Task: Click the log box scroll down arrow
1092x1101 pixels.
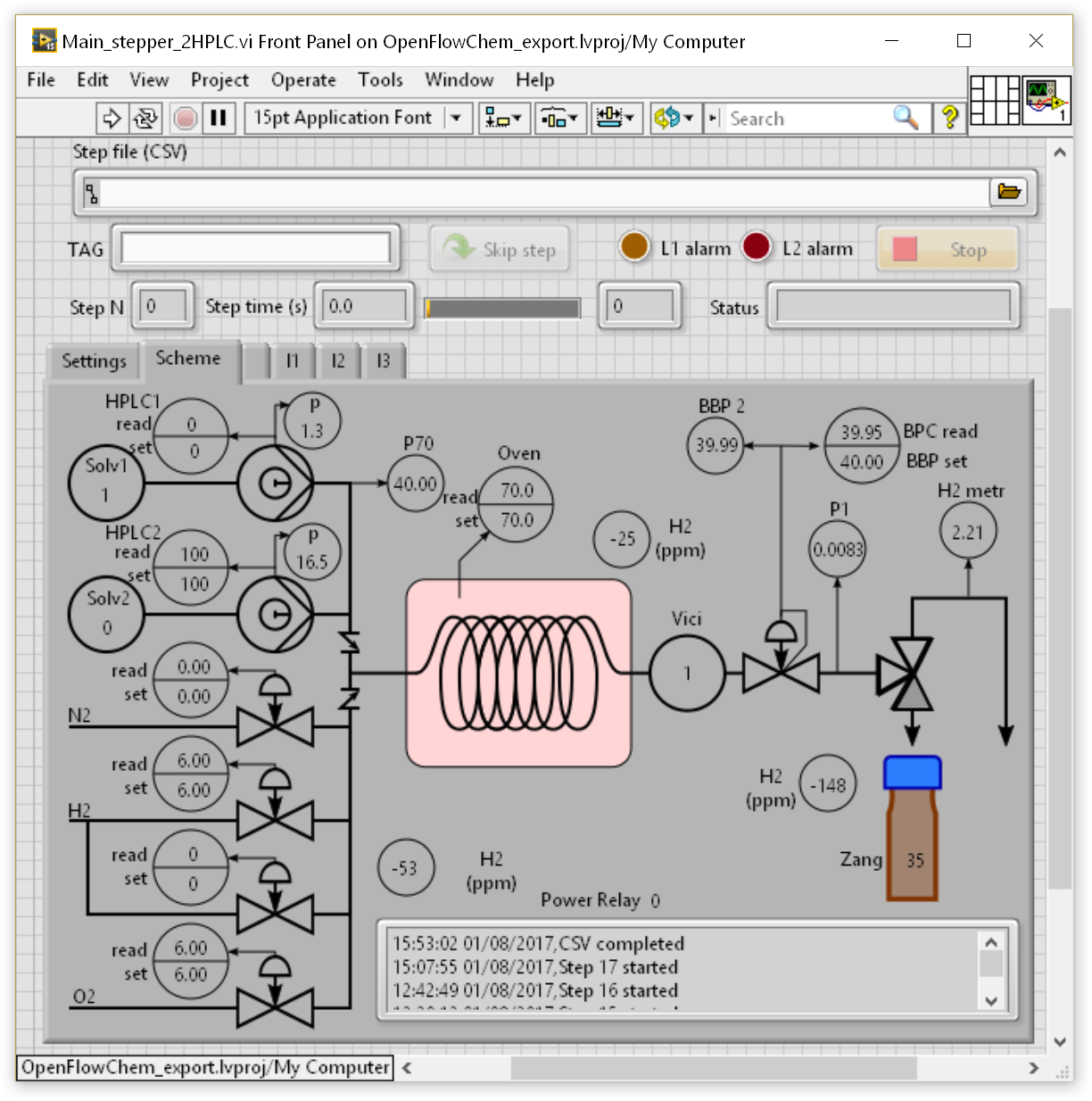Action: point(991,1001)
